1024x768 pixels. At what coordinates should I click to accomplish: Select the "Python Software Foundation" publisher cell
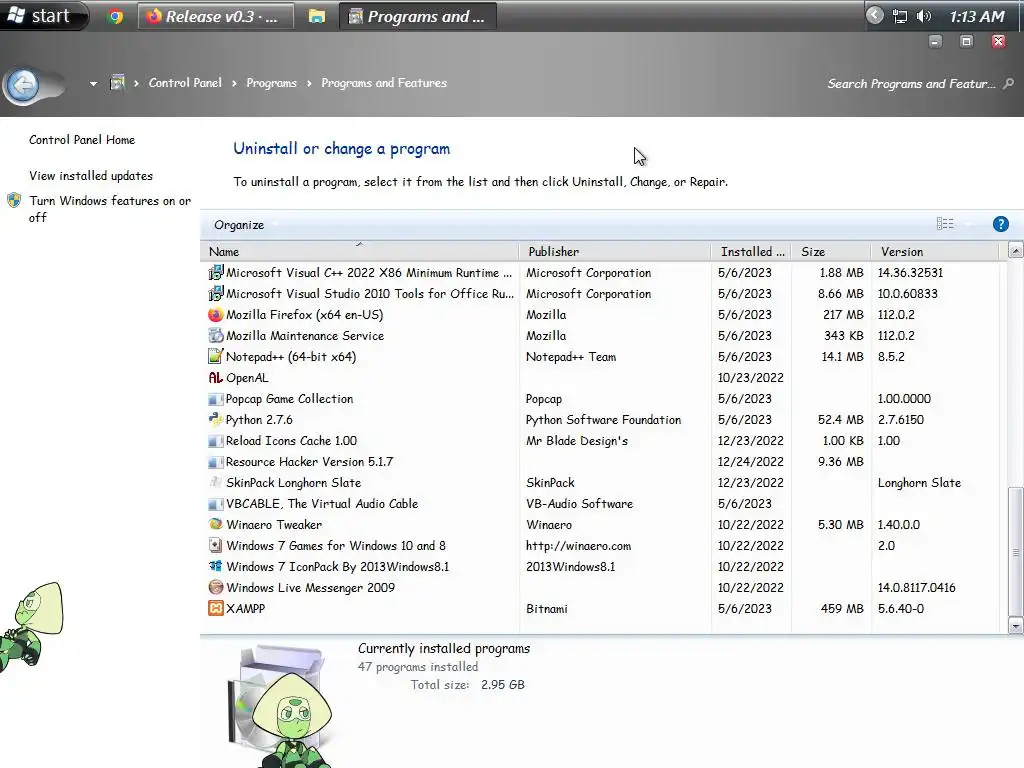tap(603, 420)
